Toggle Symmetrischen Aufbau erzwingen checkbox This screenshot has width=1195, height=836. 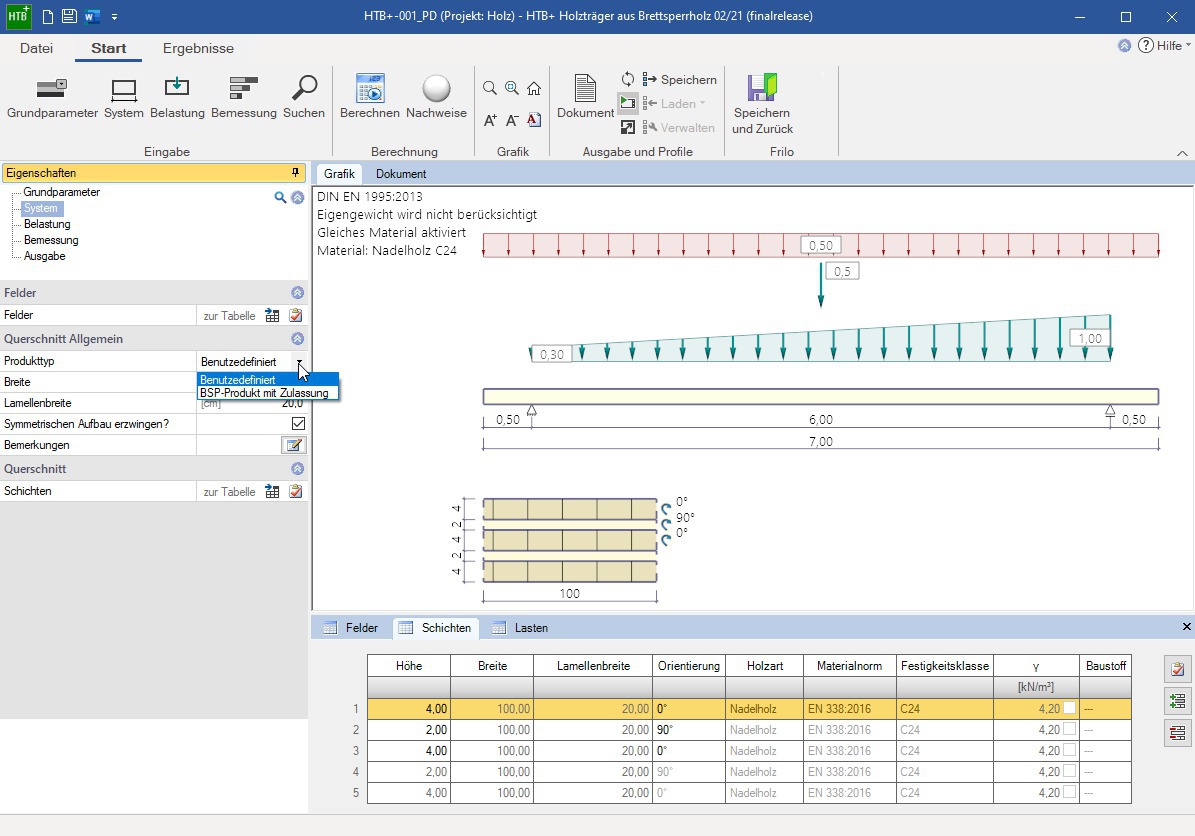pos(298,424)
